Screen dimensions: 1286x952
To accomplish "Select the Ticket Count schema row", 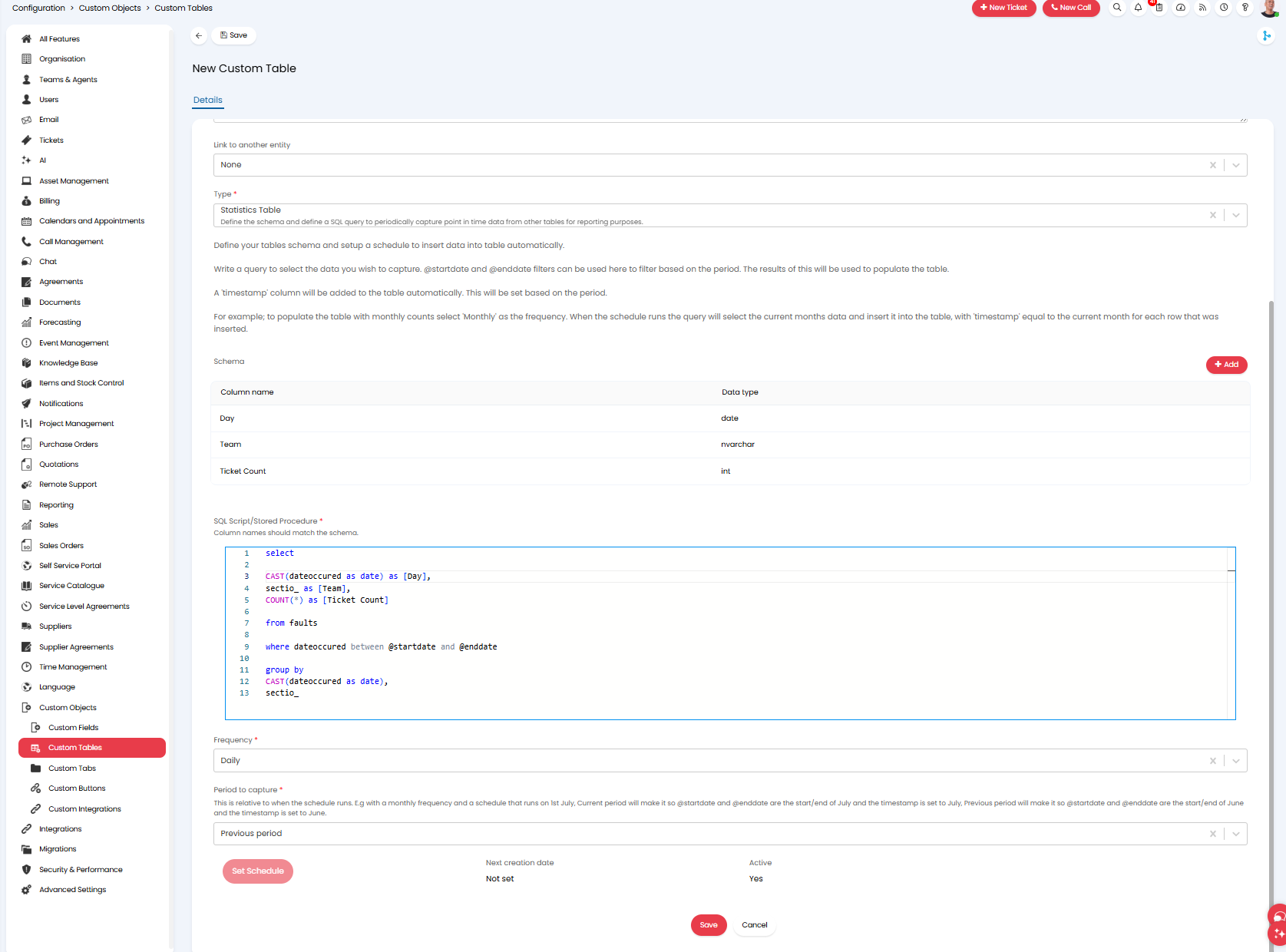I will point(243,471).
